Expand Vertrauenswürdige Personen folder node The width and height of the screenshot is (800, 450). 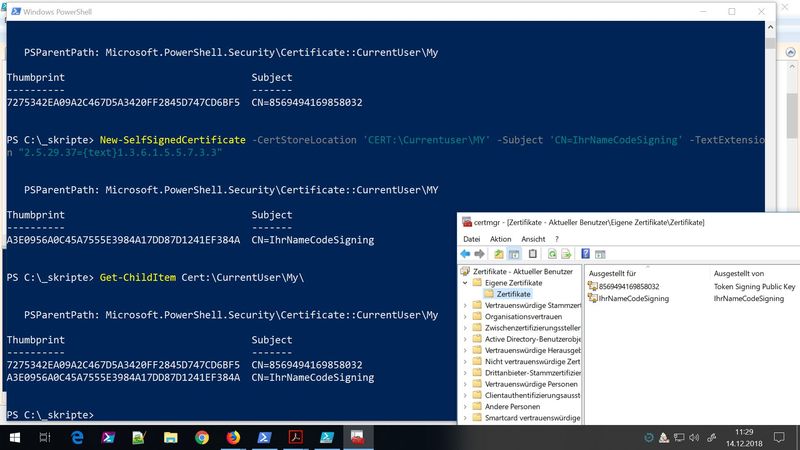coord(464,383)
